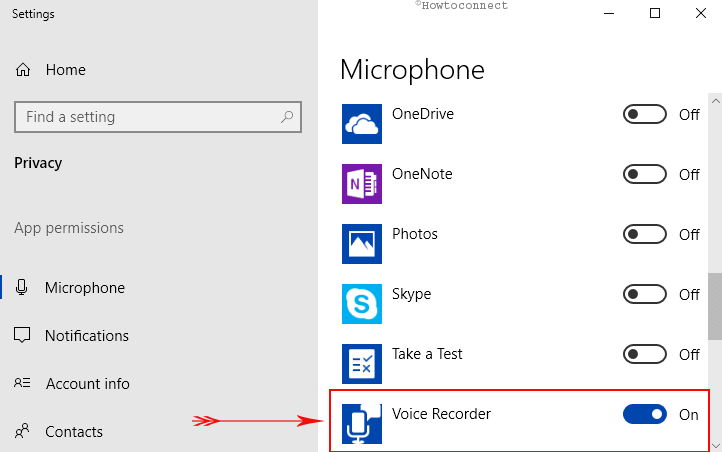Click the Skype app icon
The image size is (722, 452).
[x=361, y=304]
